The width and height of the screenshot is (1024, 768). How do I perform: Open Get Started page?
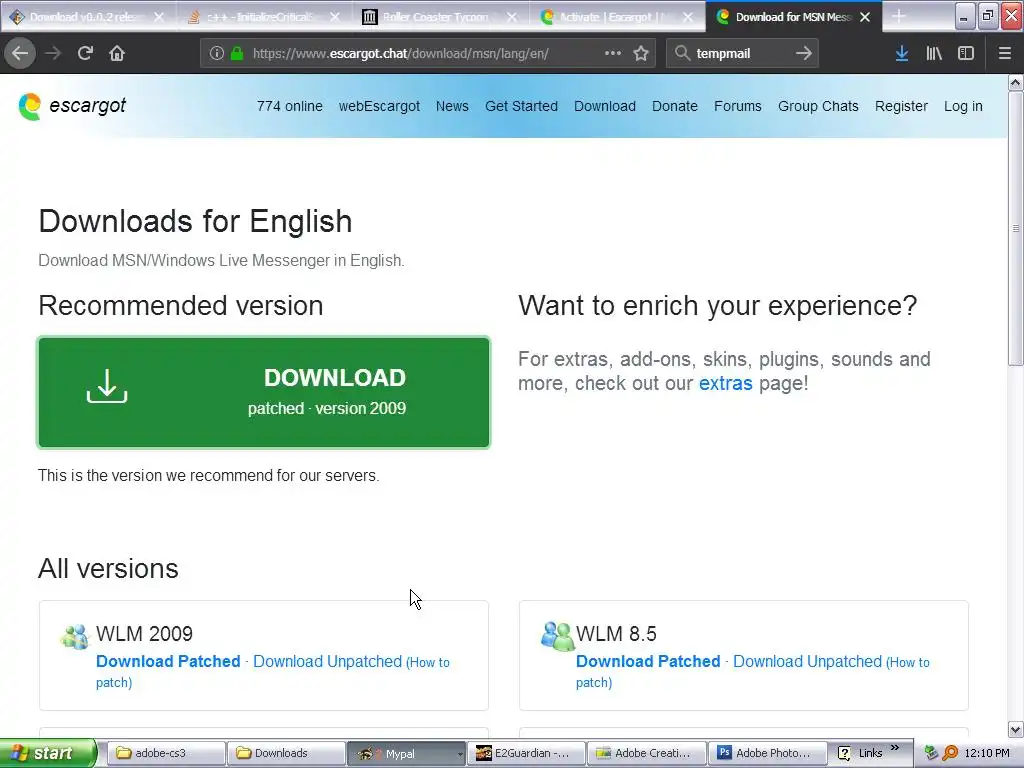(521, 106)
